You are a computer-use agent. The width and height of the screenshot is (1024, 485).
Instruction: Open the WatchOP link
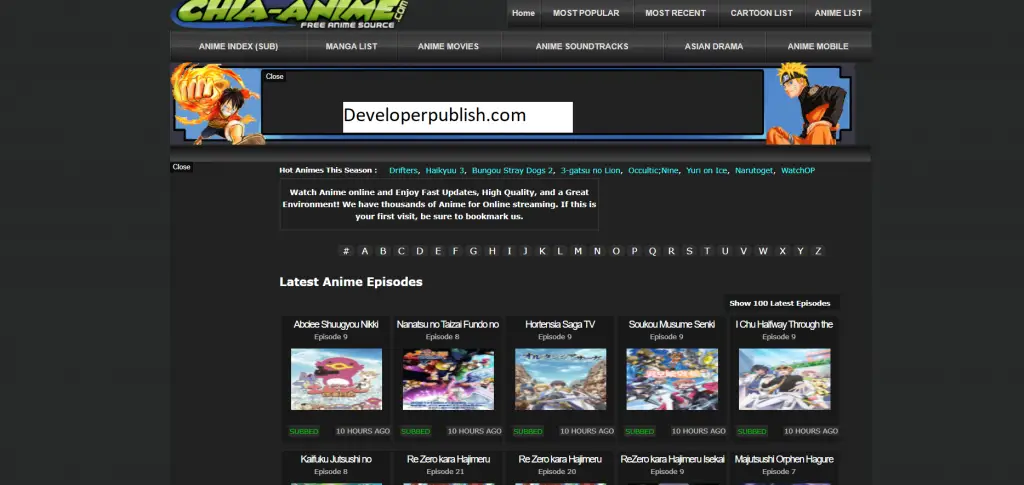798,170
